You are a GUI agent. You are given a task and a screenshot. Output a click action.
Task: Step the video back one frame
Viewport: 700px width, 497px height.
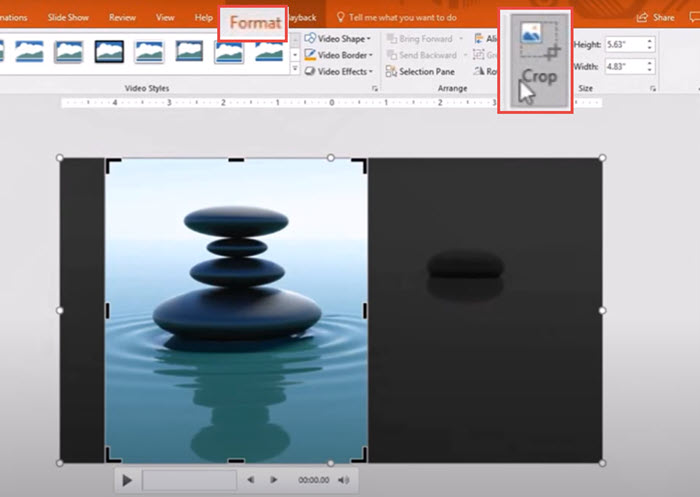point(250,480)
